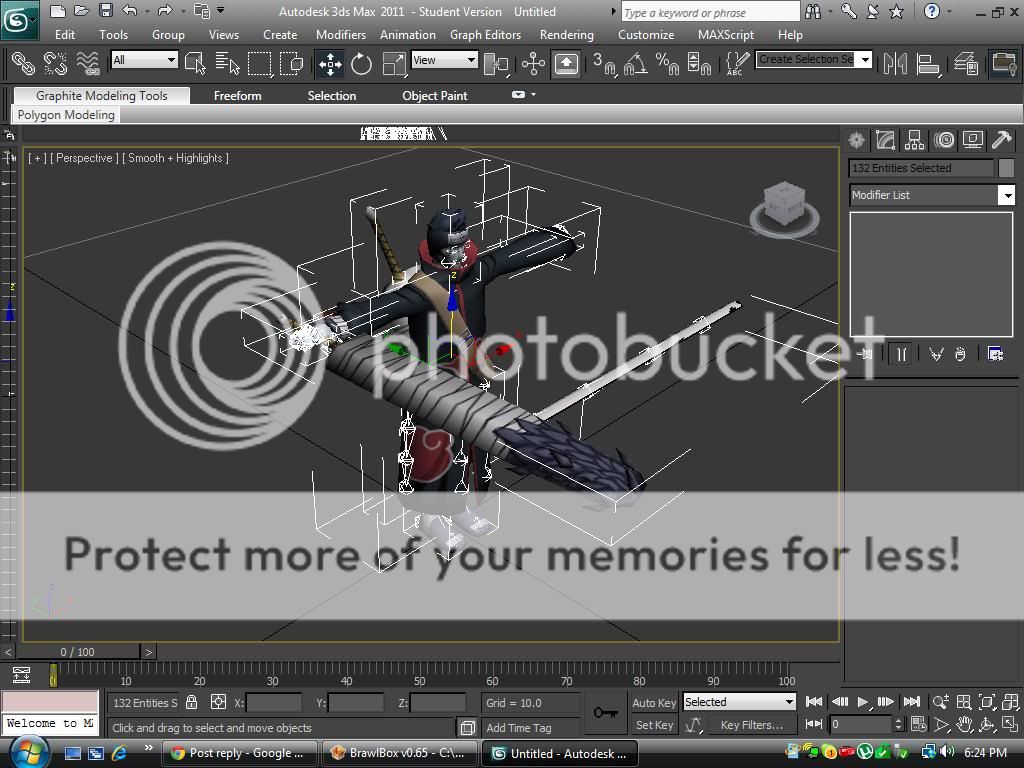Image resolution: width=1024 pixels, height=768 pixels.
Task: Expand the Create Selection Set dropdown
Action: coord(865,59)
